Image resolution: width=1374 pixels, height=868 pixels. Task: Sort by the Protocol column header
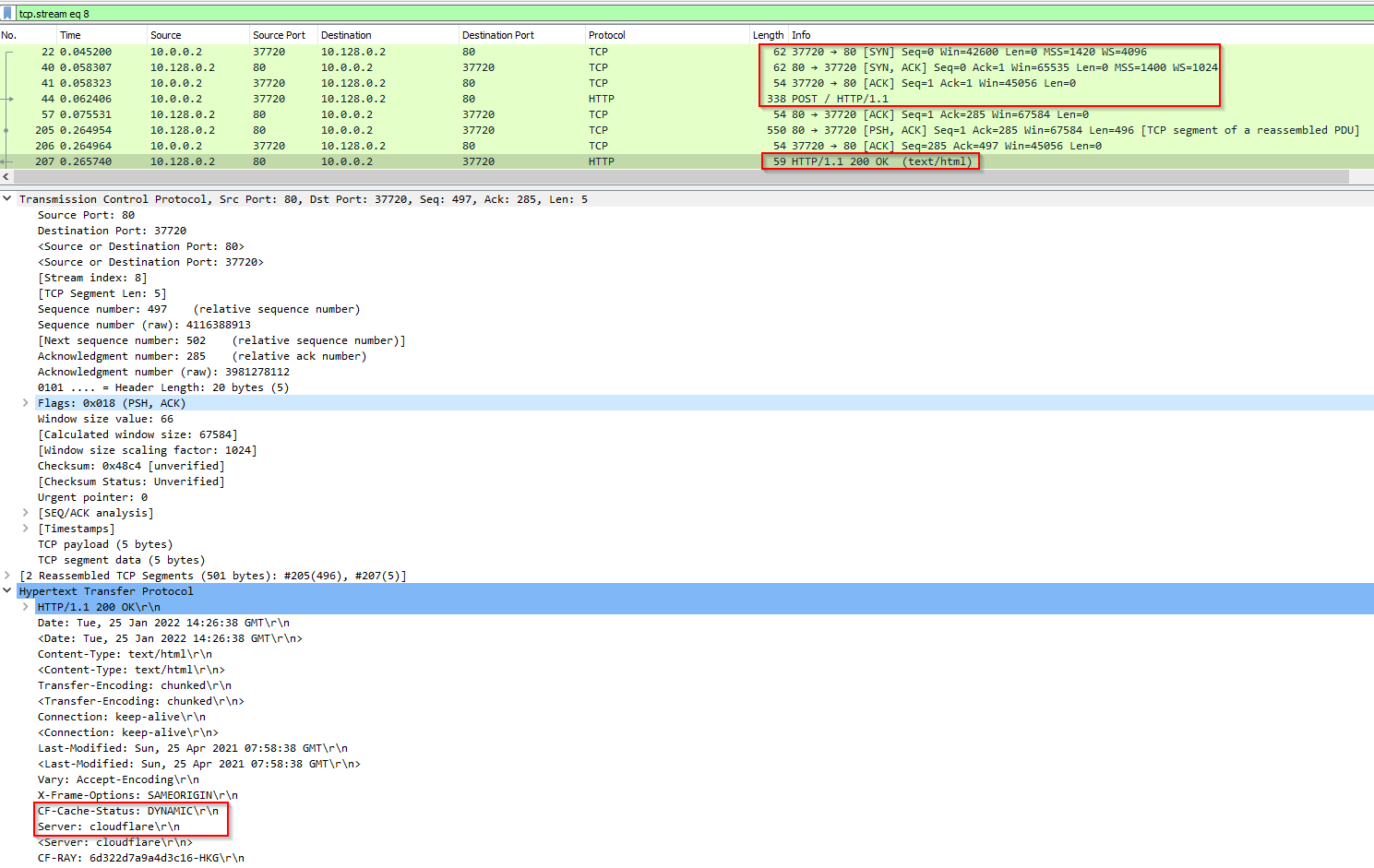[606, 35]
